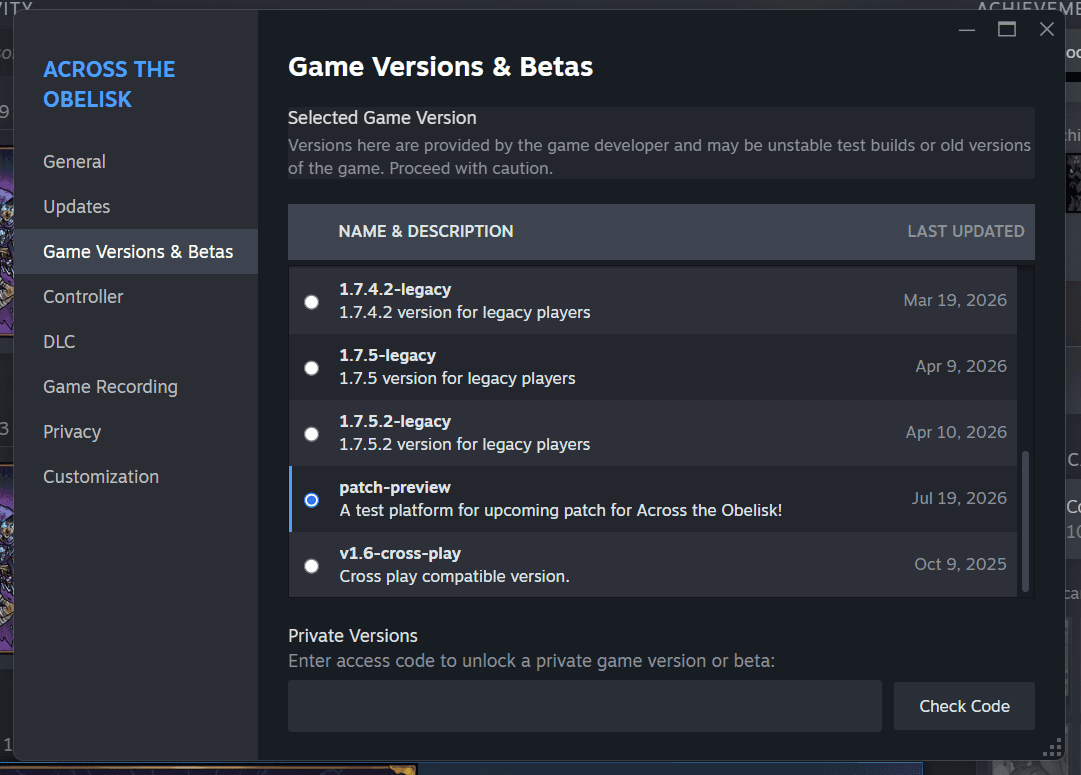Click the window resize grip icon

coord(1052,747)
